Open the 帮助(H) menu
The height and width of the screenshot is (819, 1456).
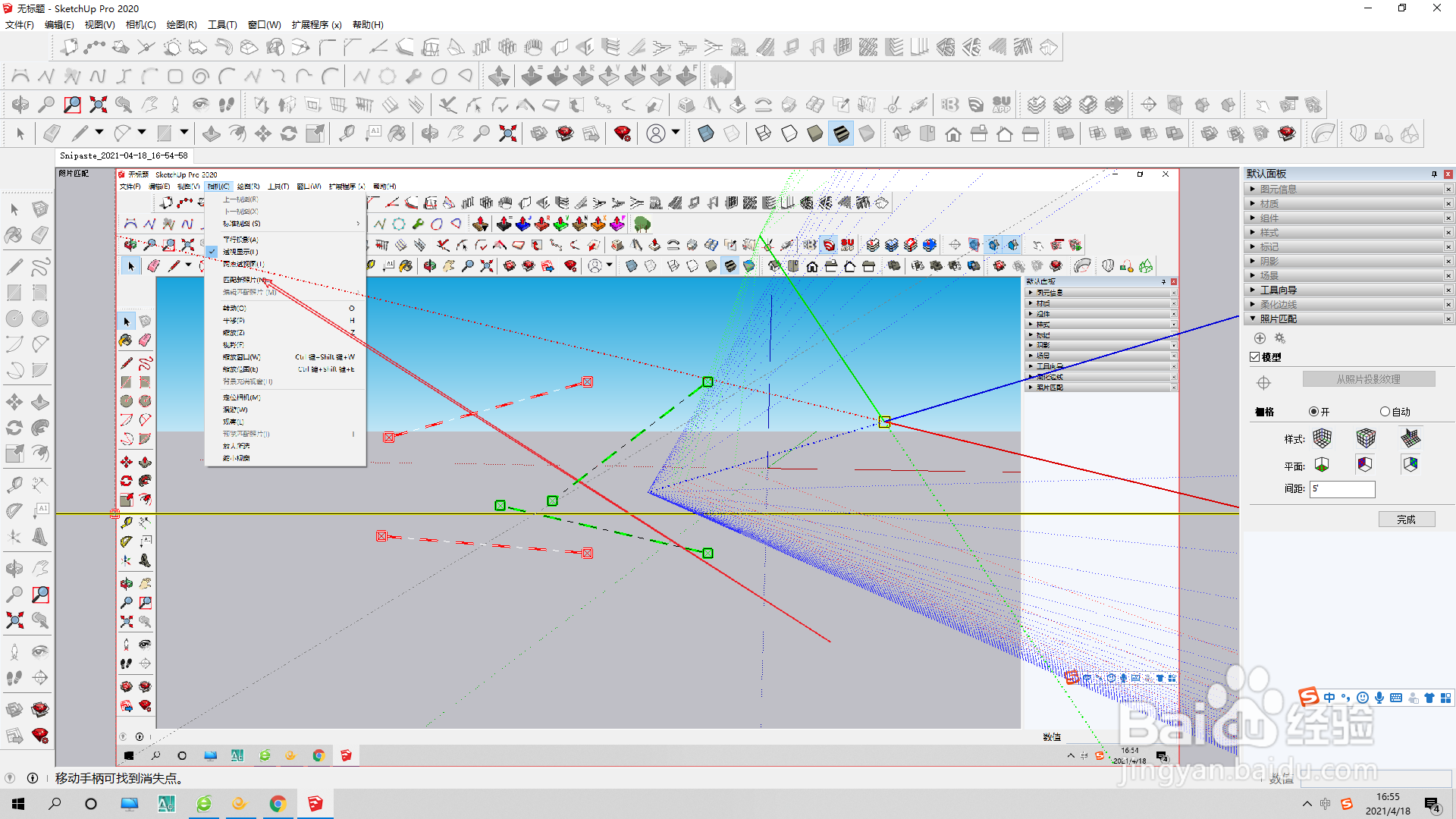coord(368,25)
